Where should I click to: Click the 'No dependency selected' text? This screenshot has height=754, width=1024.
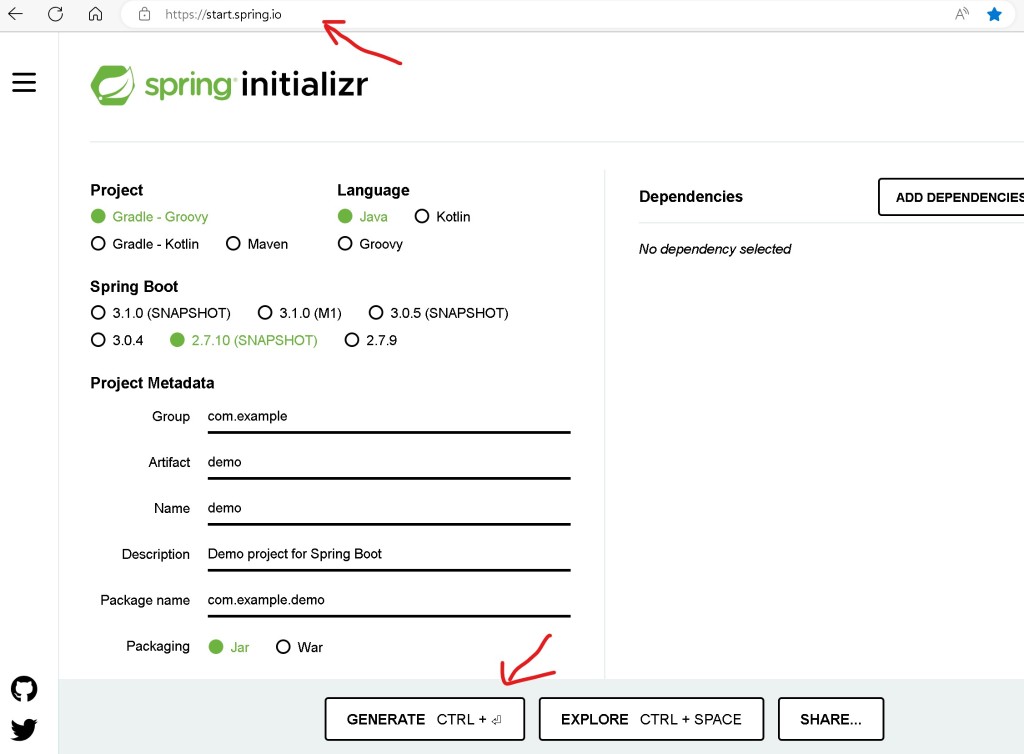point(714,249)
